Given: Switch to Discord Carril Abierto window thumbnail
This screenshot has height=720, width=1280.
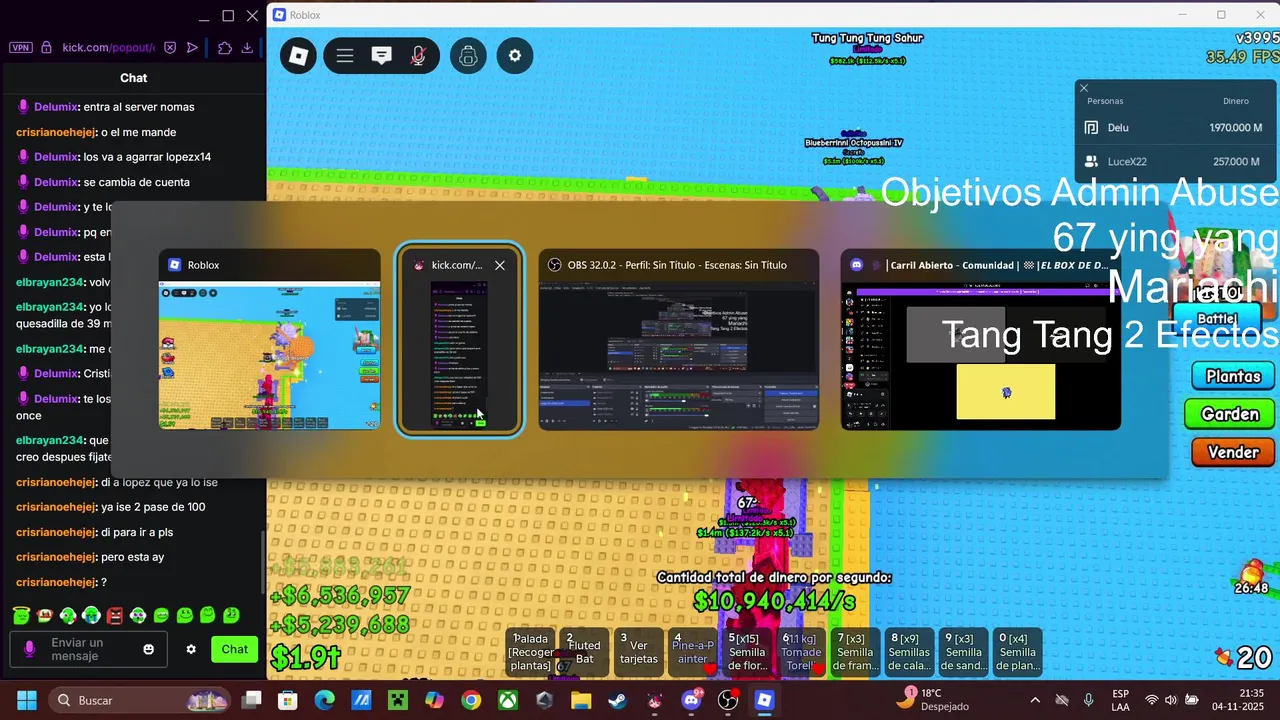Looking at the screenshot, I should point(980,340).
